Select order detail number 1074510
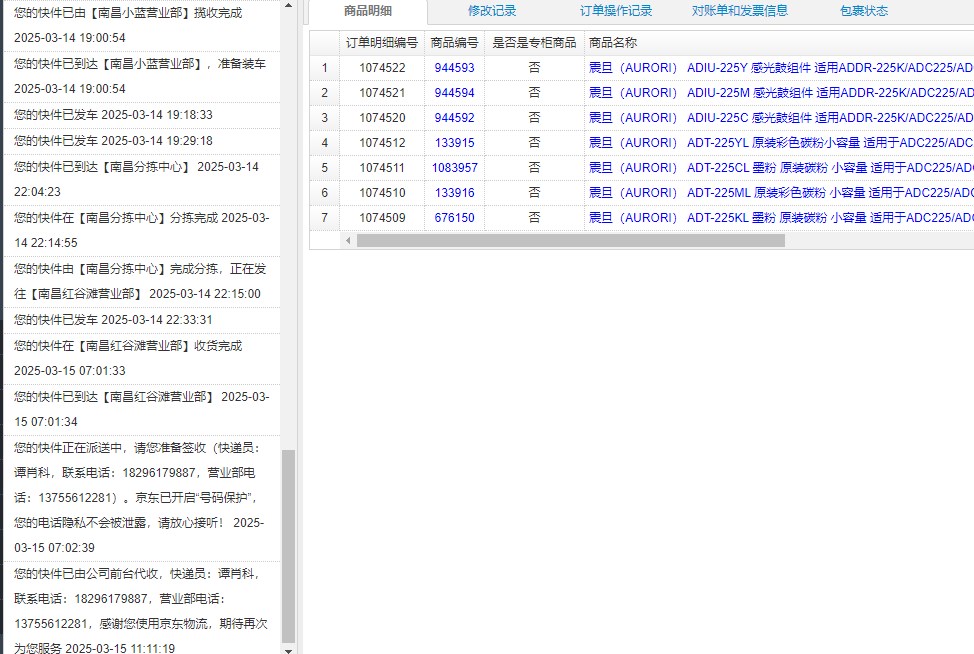The width and height of the screenshot is (974, 654). (382, 193)
